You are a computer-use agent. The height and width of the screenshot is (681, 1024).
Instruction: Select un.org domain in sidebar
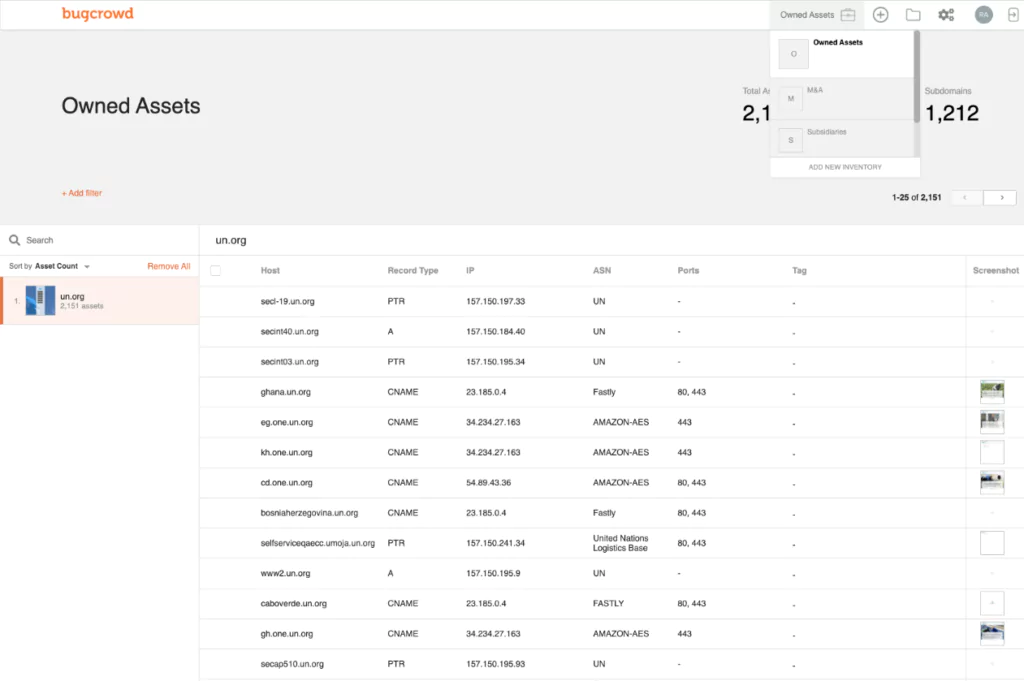coord(100,301)
